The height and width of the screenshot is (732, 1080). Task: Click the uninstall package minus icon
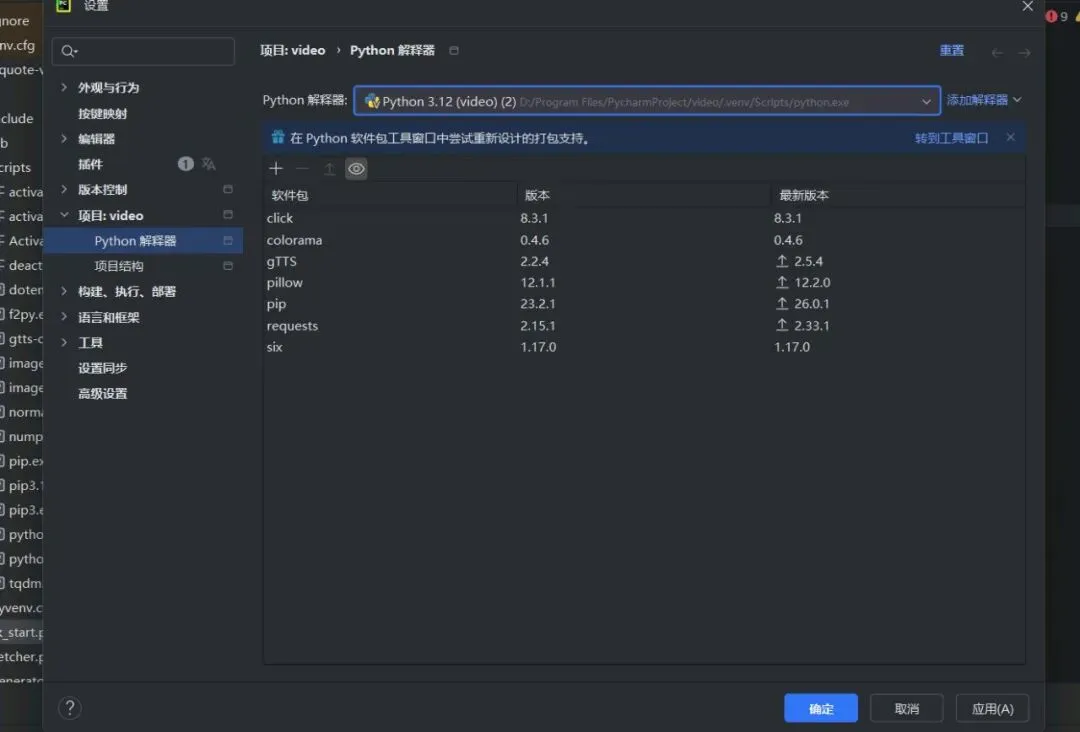click(302, 168)
